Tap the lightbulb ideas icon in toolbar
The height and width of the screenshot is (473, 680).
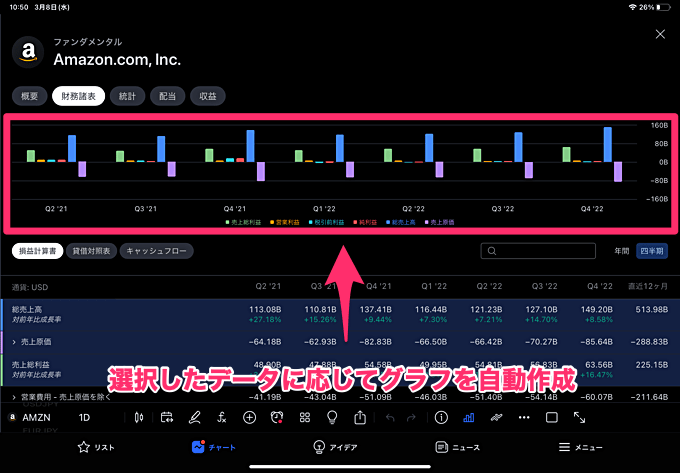pos(332,418)
